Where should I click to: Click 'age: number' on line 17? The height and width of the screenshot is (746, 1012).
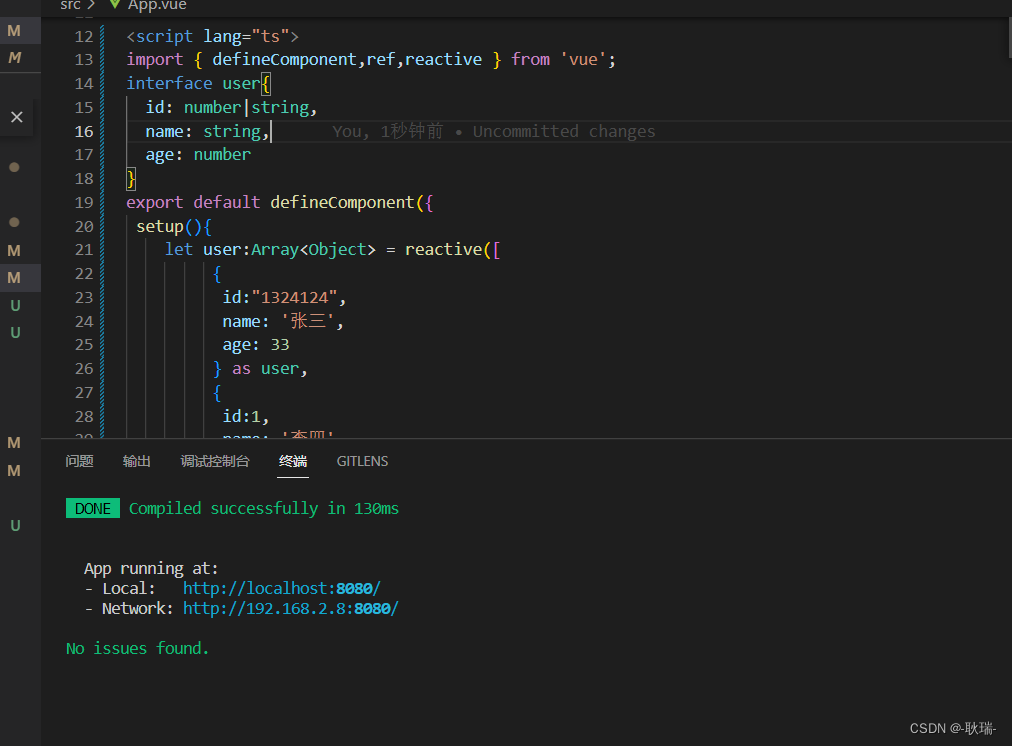pos(197,155)
